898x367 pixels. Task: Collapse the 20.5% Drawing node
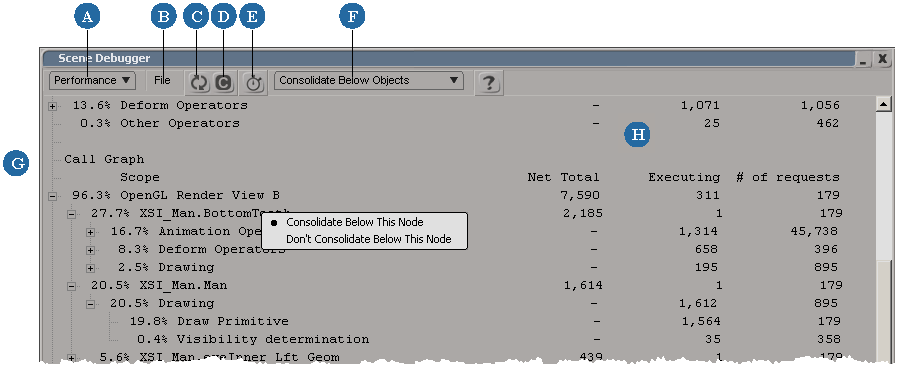tap(90, 304)
